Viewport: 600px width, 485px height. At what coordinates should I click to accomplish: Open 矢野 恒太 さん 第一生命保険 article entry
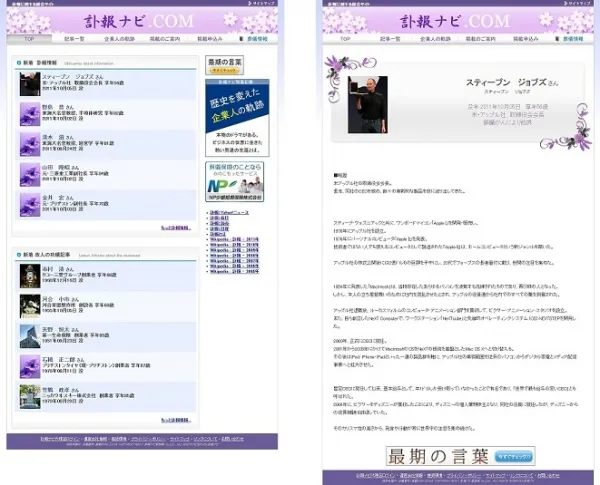pyautogui.click(x=106, y=336)
